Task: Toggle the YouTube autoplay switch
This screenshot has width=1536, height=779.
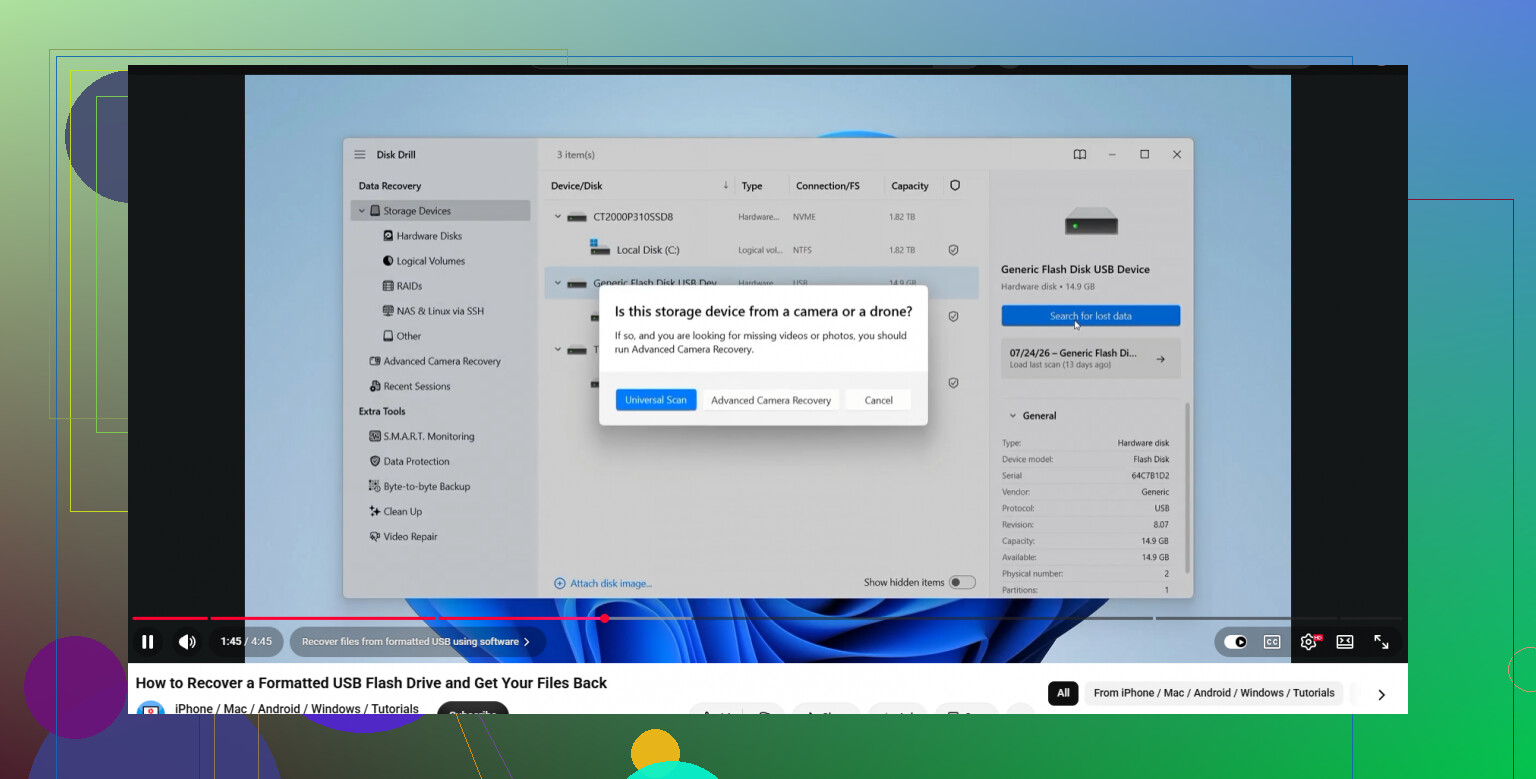Action: tap(1236, 642)
